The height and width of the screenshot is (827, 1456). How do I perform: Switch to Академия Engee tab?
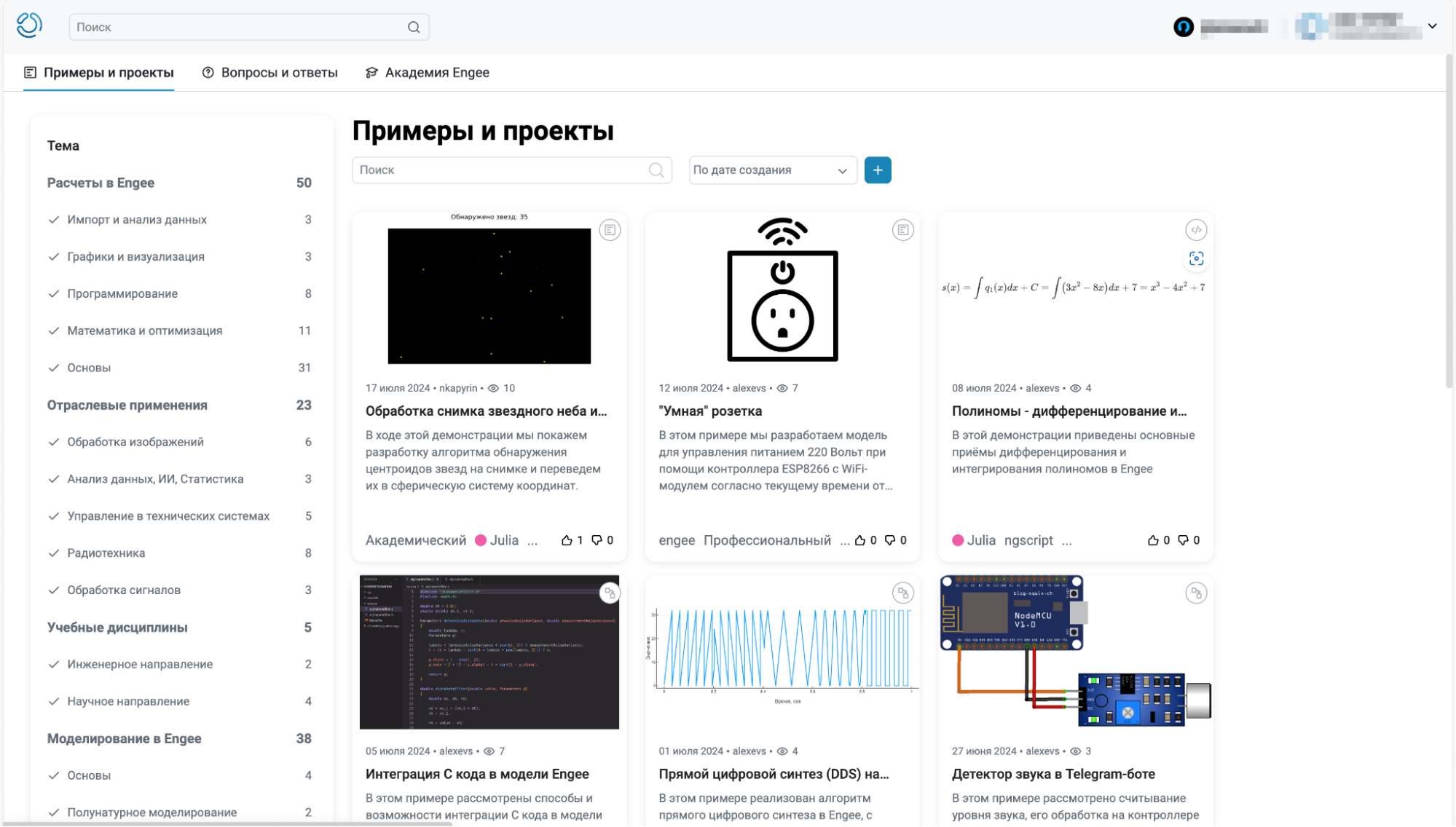428,73
